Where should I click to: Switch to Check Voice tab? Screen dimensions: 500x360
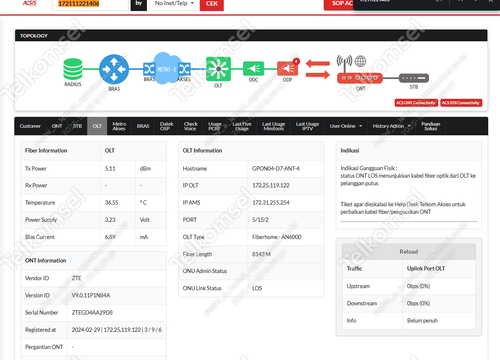190,126
